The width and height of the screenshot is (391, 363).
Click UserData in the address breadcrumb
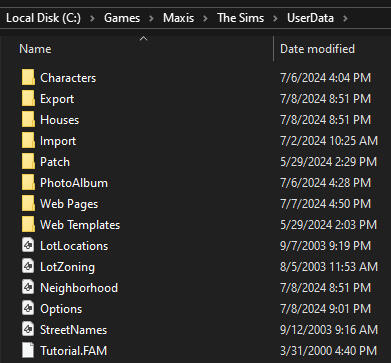tap(310, 18)
